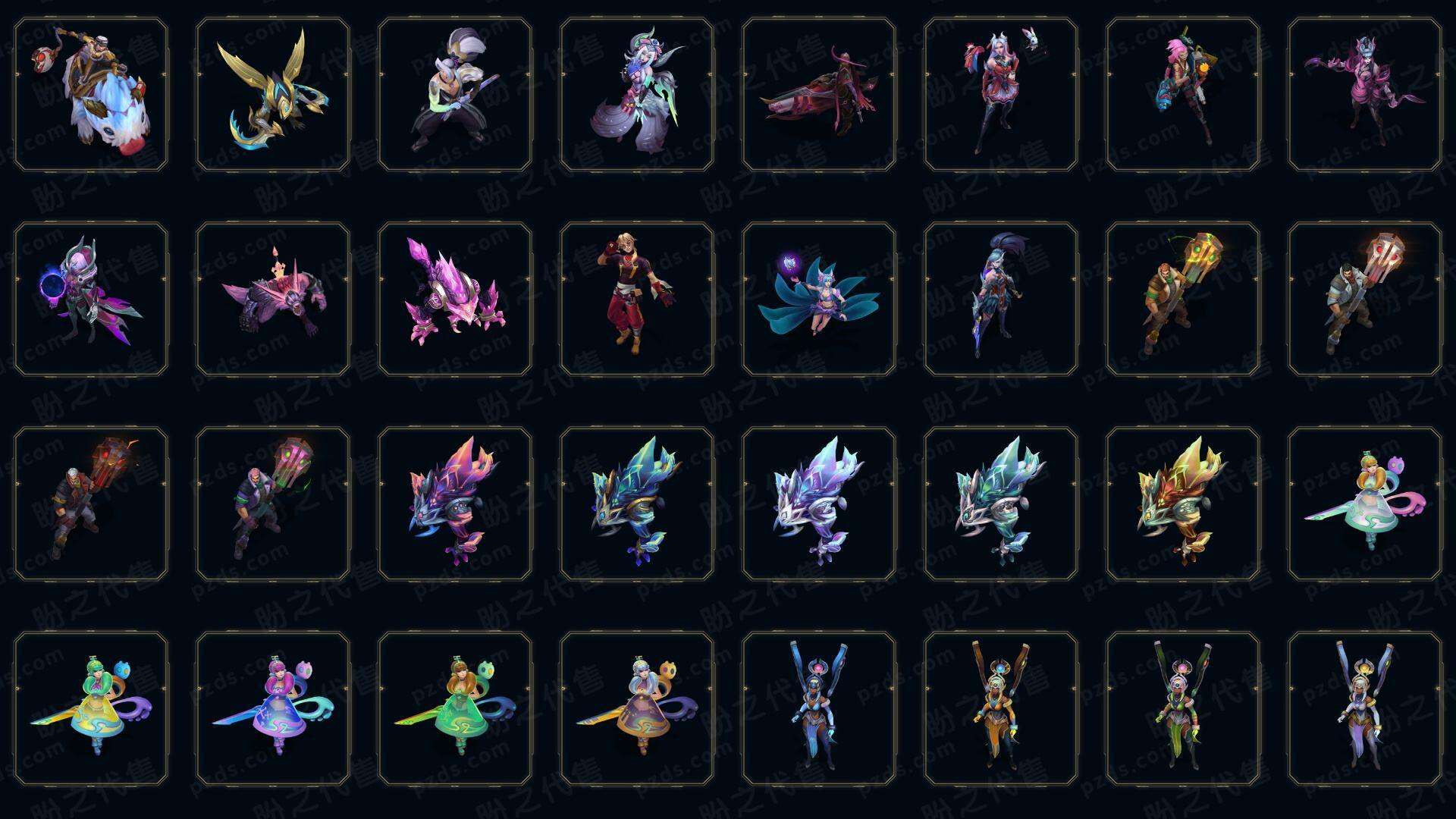Open the pink-haired doll in purple dress
1456x819 pixels.
point(273,708)
